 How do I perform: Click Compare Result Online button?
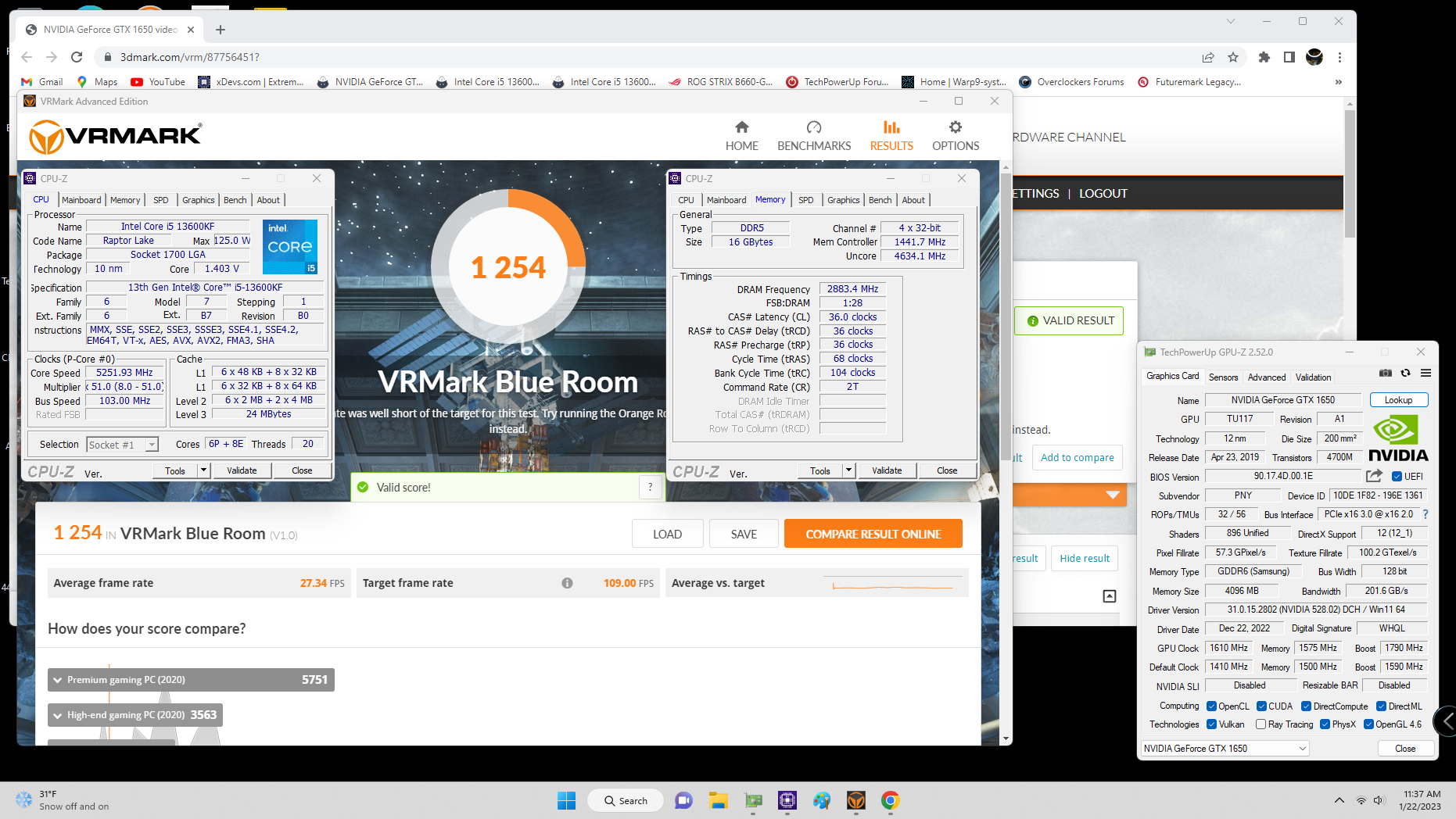click(873, 534)
